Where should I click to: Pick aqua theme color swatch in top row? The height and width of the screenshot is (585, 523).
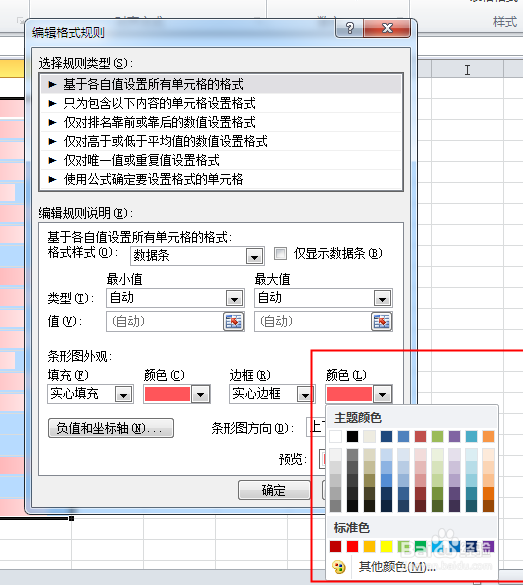point(472,436)
